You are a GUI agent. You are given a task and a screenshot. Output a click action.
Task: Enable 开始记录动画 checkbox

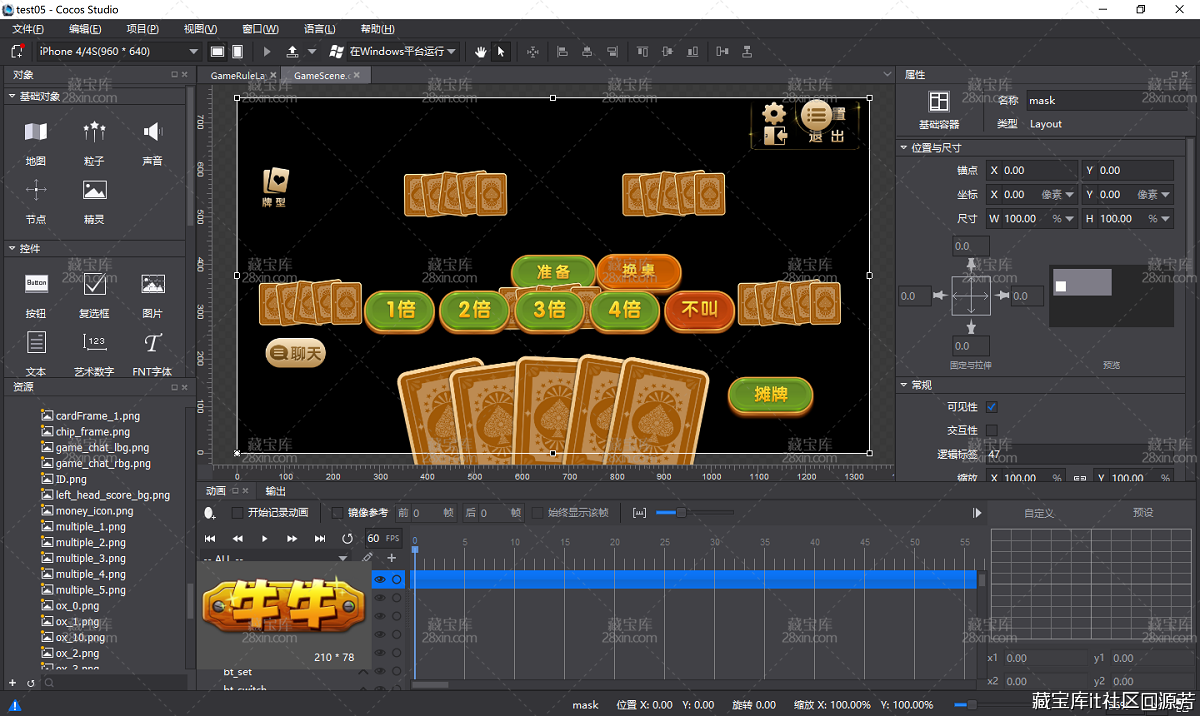pyautogui.click(x=237, y=513)
